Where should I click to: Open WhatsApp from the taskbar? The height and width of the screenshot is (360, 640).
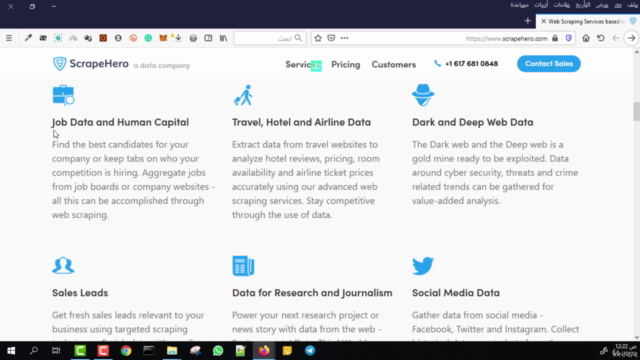tap(218, 351)
